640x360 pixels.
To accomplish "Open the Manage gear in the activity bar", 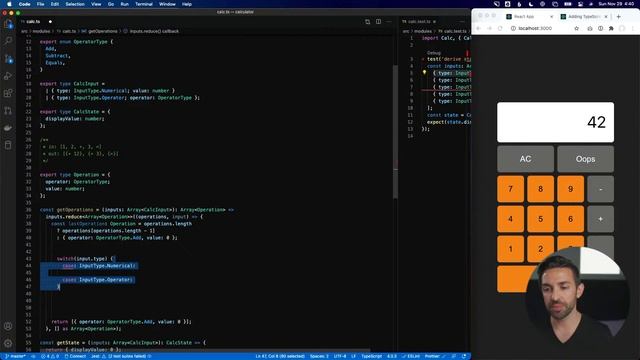I will (x=8, y=343).
